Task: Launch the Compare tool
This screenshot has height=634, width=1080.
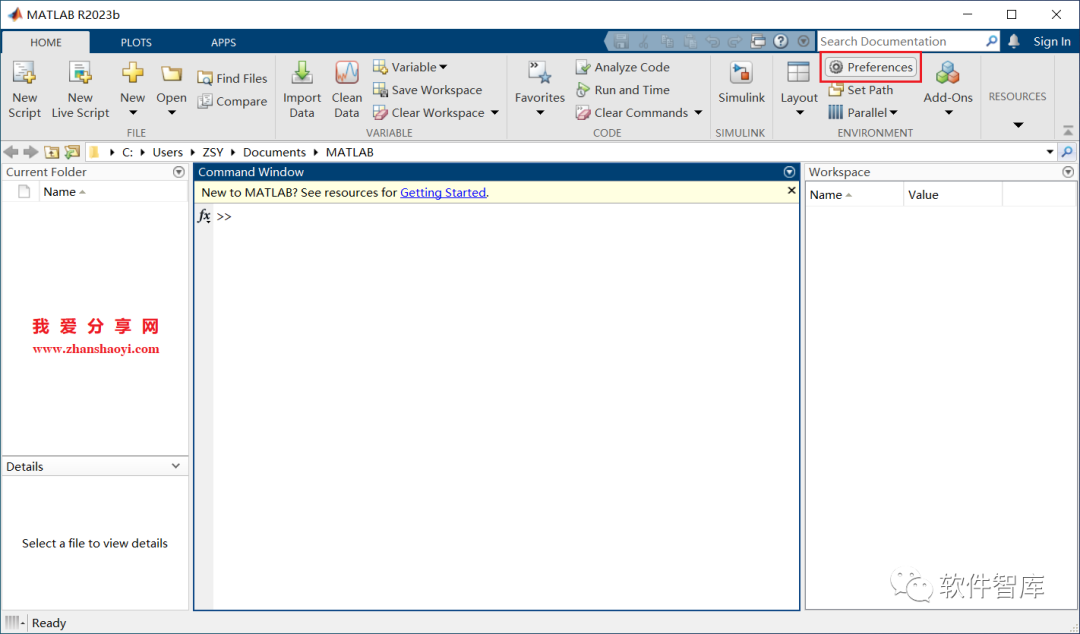Action: pyautogui.click(x=232, y=101)
